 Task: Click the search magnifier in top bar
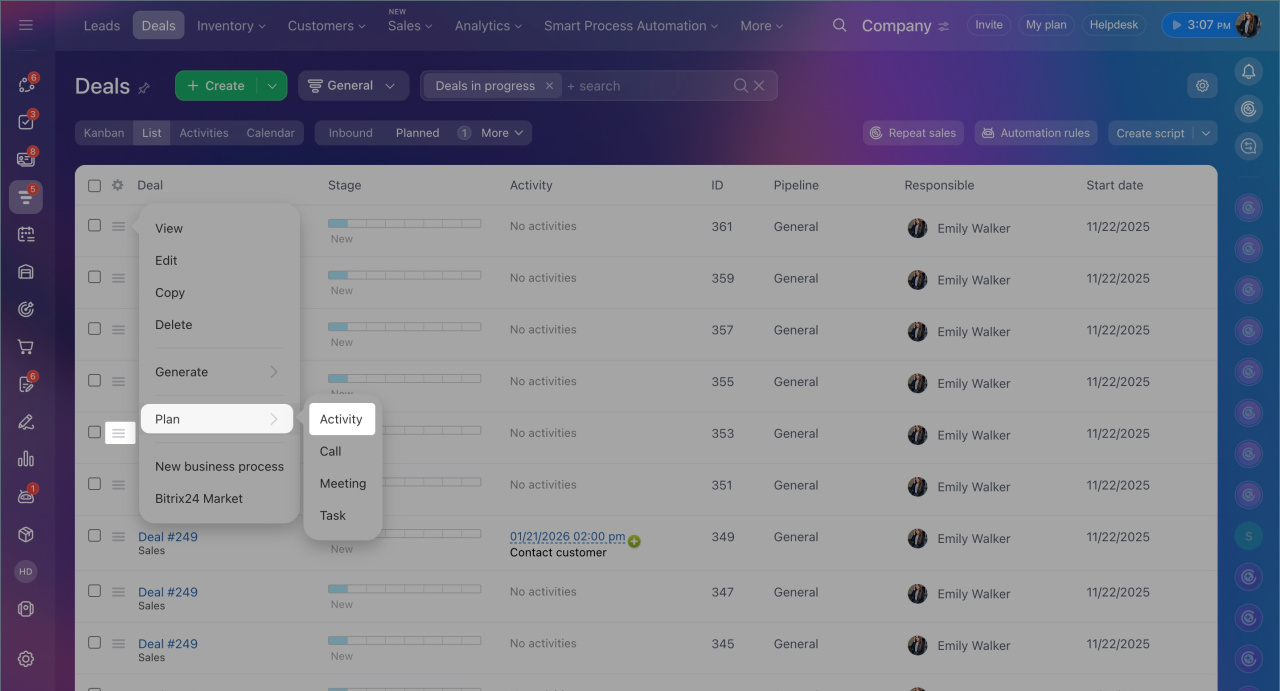(840, 25)
